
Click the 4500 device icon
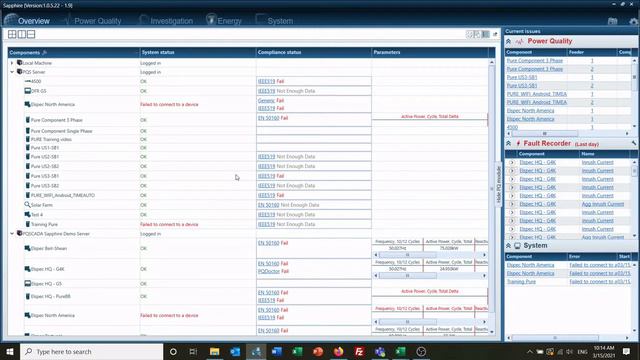pos(27,81)
